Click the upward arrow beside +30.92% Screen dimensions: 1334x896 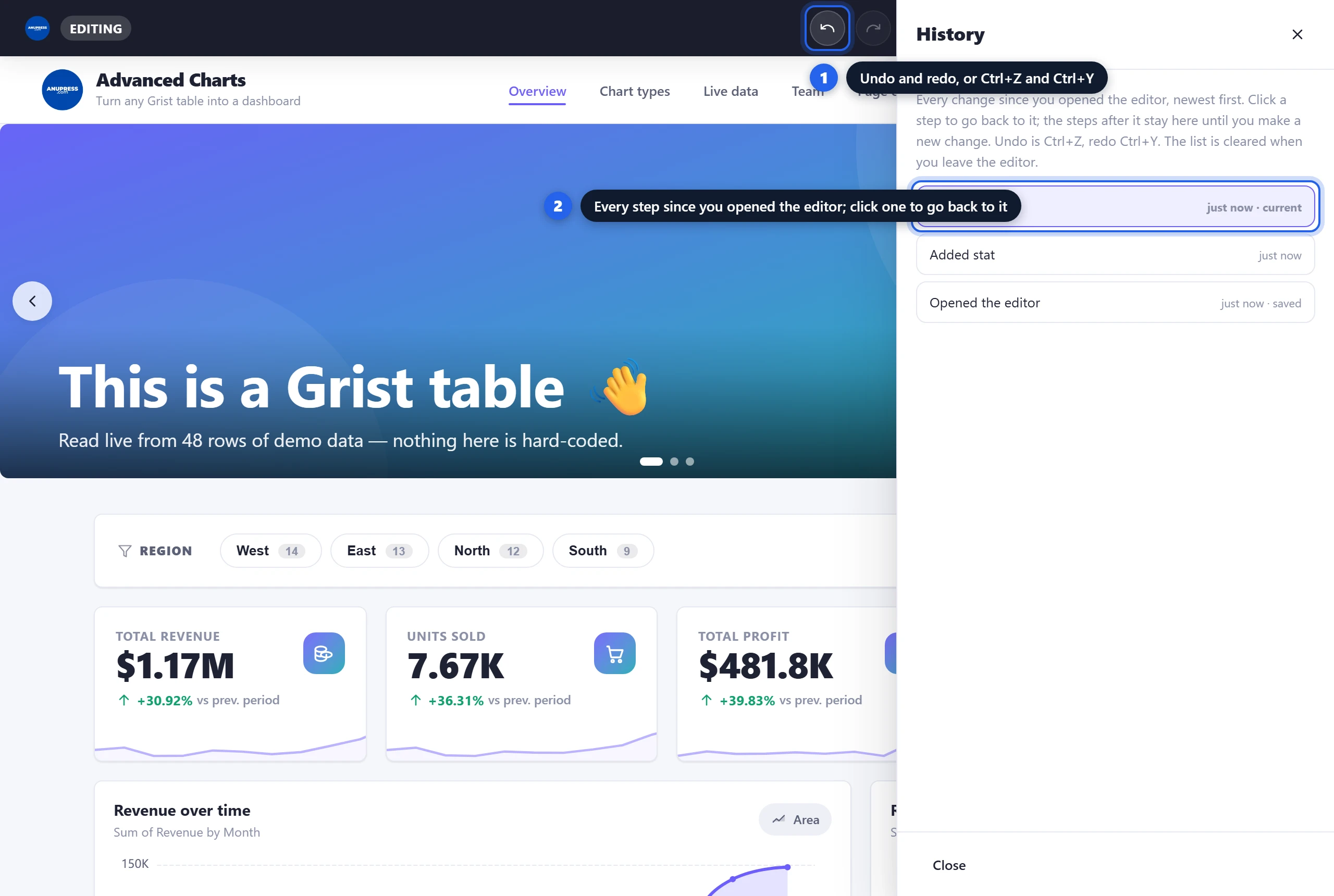(124, 700)
